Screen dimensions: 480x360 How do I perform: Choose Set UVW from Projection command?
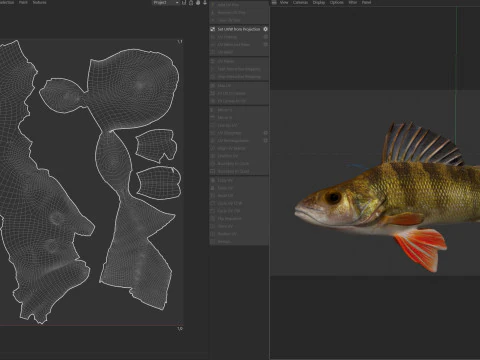[x=239, y=29]
